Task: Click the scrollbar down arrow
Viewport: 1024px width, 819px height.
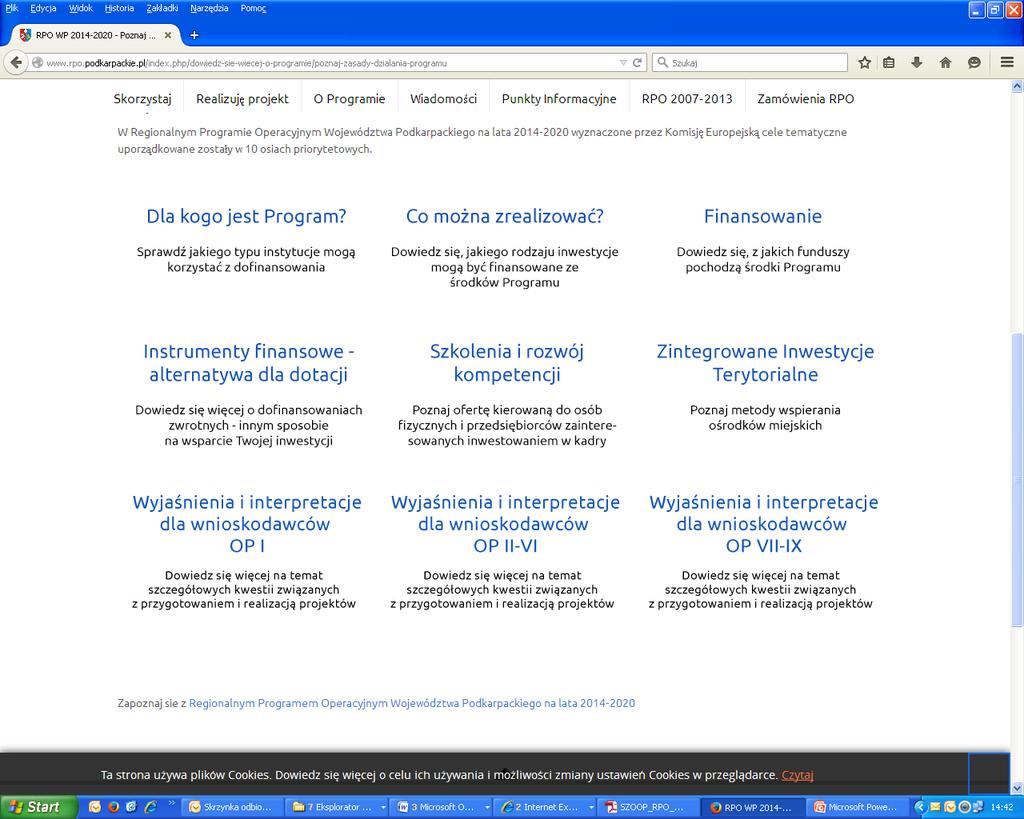Action: (x=1017, y=788)
